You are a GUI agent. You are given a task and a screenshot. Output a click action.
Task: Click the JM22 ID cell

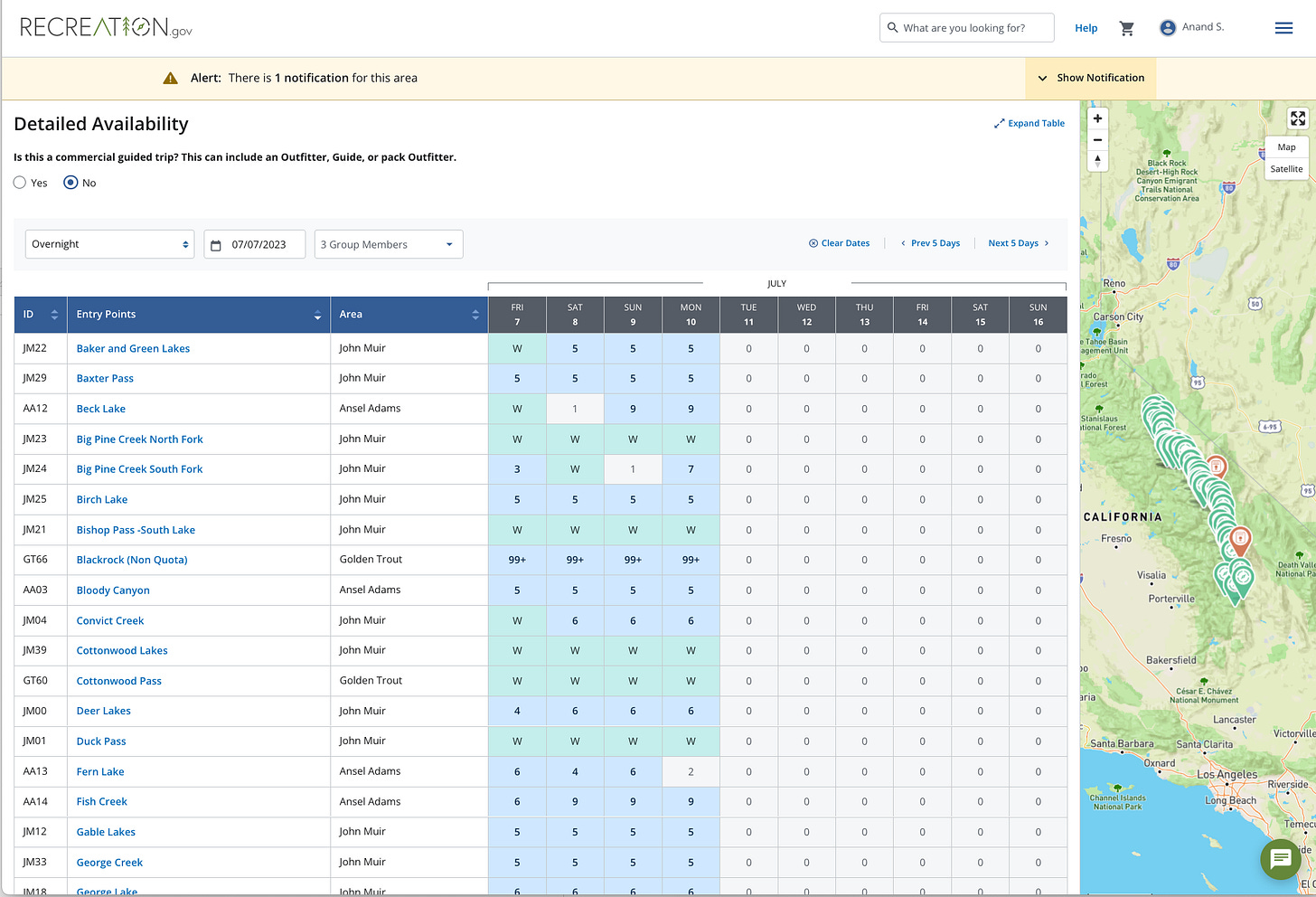click(40, 348)
